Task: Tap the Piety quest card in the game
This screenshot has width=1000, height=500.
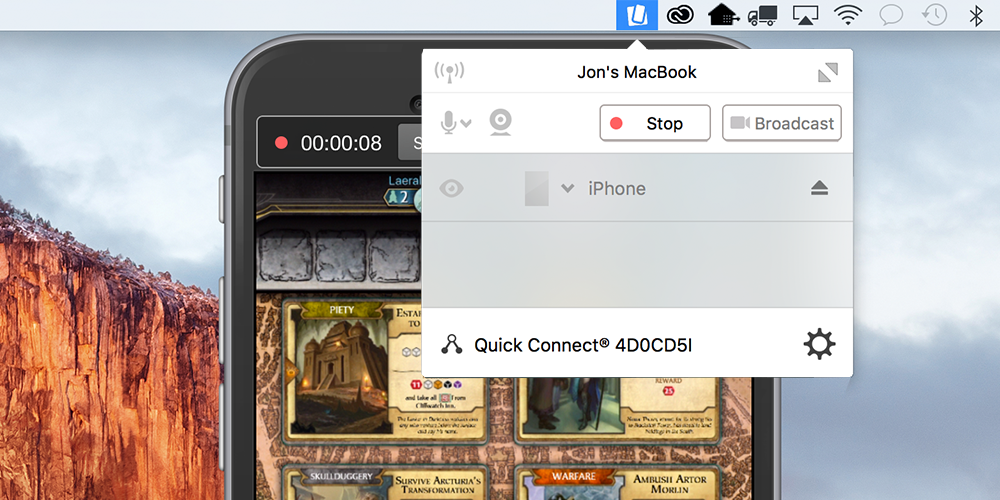Action: [385, 371]
